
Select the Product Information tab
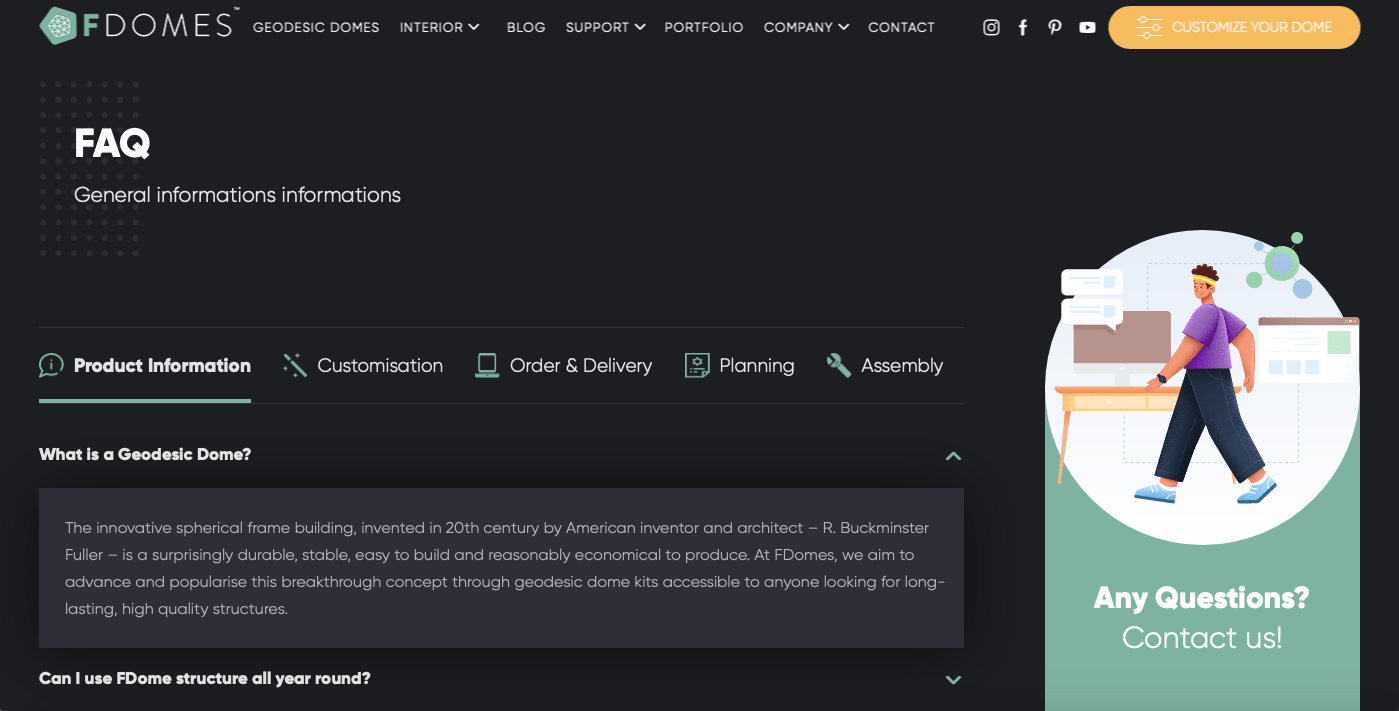[145, 366]
